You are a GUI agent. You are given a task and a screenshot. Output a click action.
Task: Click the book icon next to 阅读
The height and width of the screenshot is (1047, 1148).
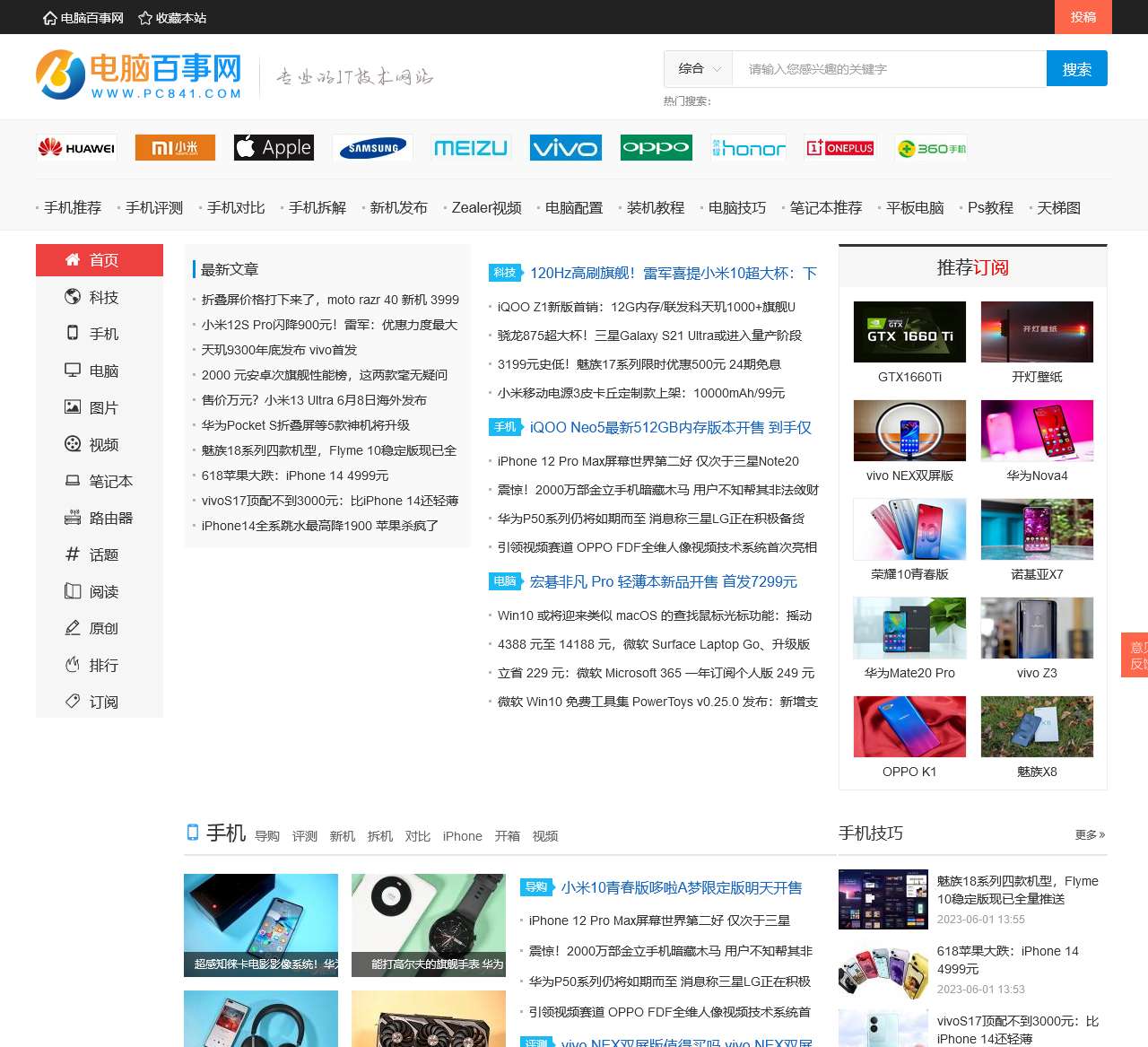tap(73, 590)
